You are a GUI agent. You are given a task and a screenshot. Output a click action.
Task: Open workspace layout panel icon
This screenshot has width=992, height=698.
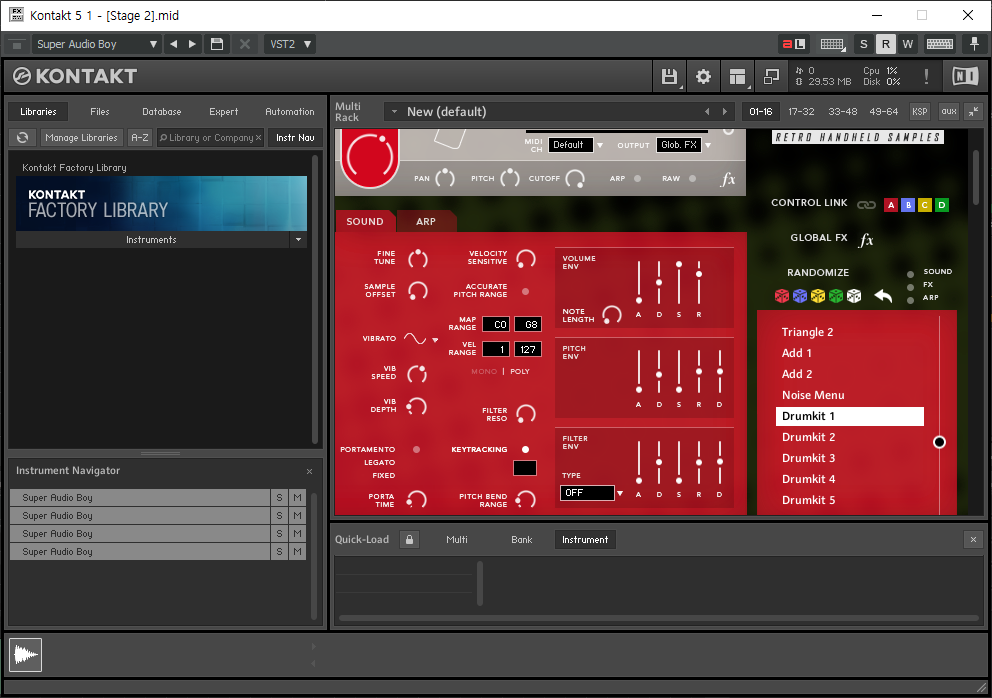click(x=737, y=77)
